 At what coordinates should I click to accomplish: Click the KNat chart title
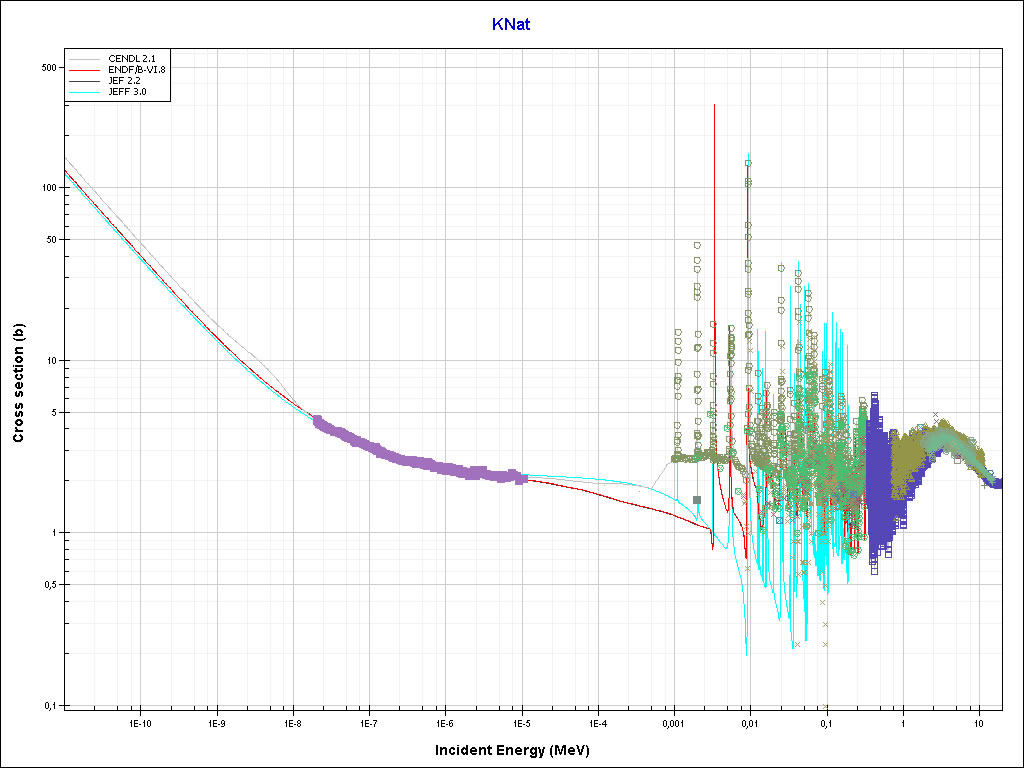click(x=511, y=24)
